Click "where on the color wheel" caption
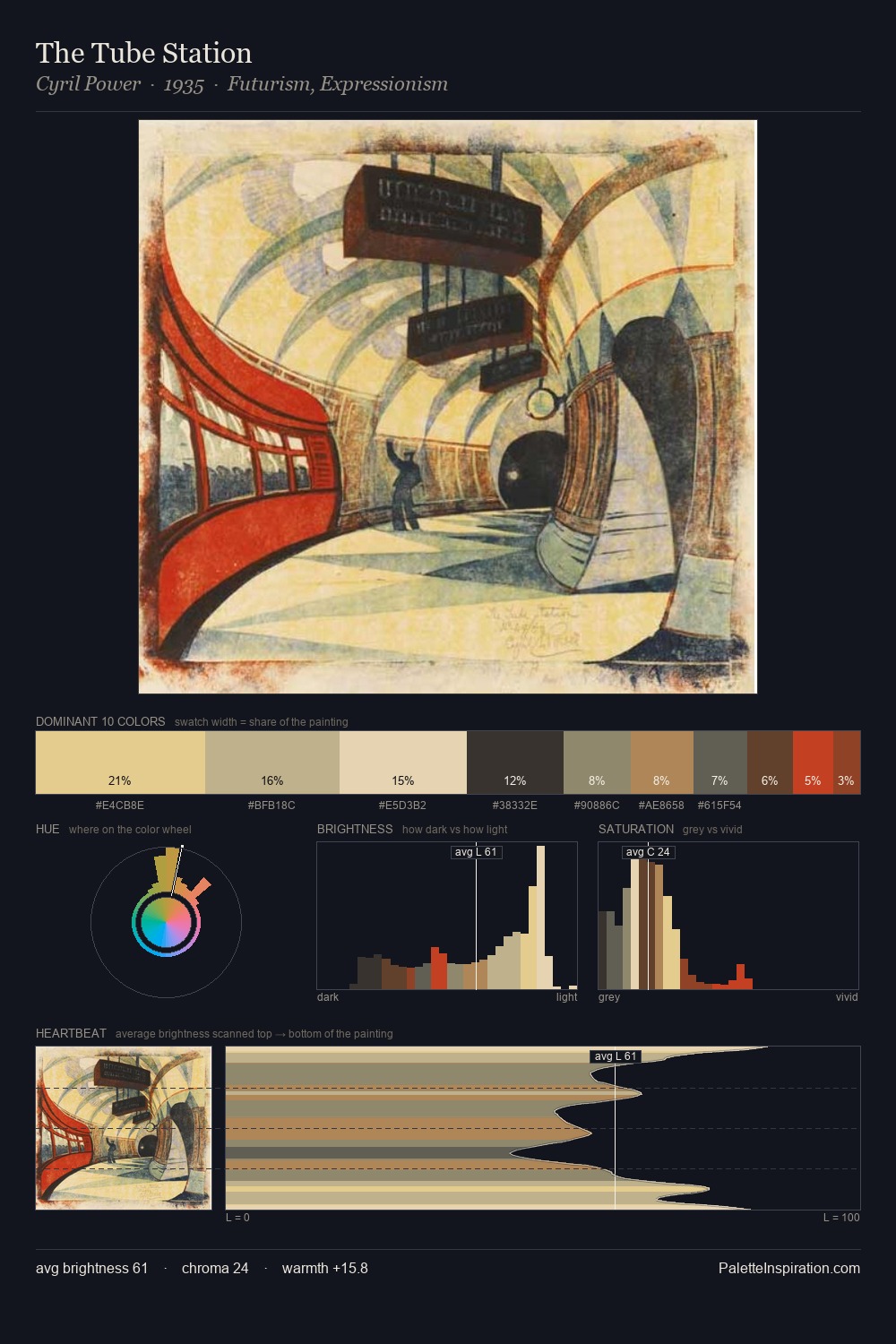The height and width of the screenshot is (1344, 896). (x=130, y=830)
